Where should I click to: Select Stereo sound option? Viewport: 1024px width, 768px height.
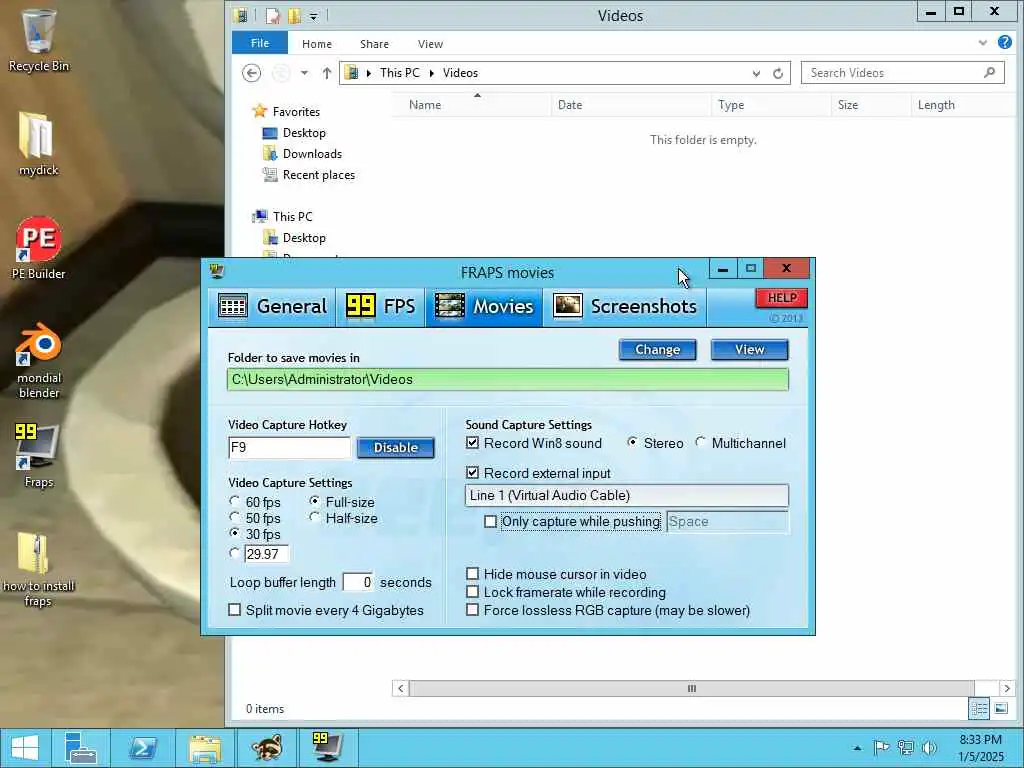click(x=632, y=442)
